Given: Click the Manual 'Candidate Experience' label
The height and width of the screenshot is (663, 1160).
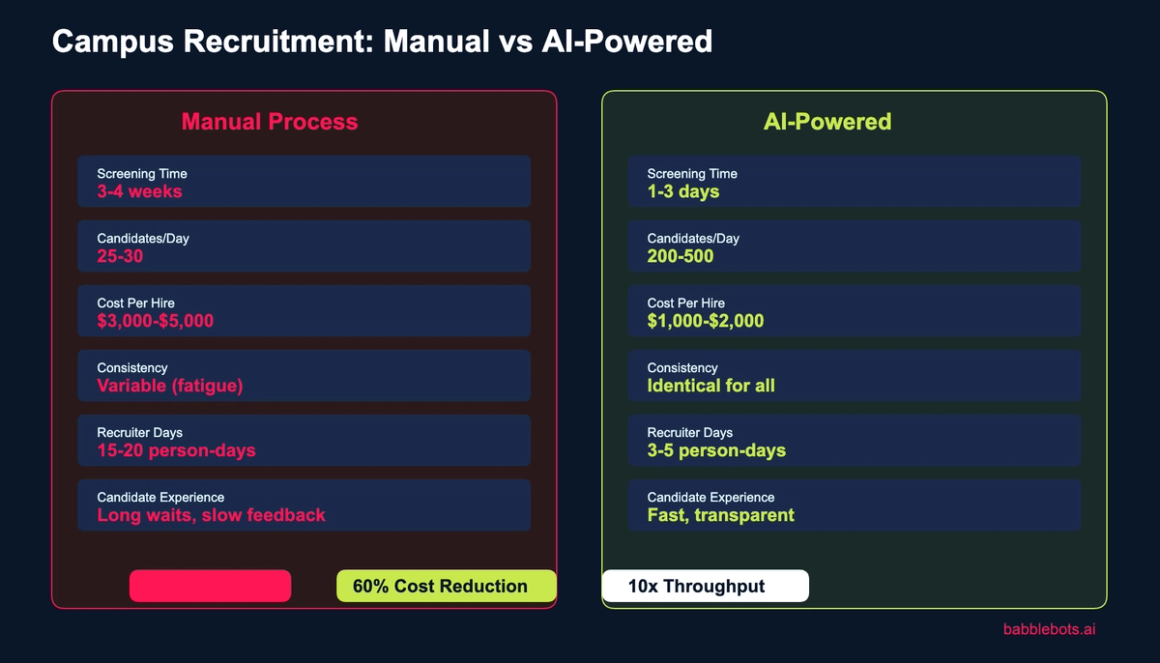Looking at the screenshot, I should coord(161,497).
